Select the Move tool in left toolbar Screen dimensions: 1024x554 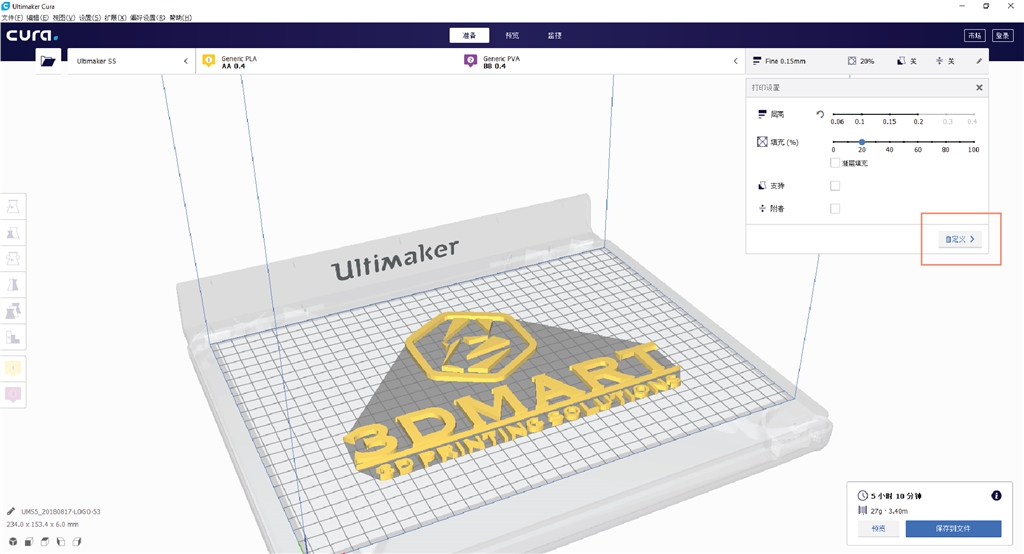pos(14,206)
